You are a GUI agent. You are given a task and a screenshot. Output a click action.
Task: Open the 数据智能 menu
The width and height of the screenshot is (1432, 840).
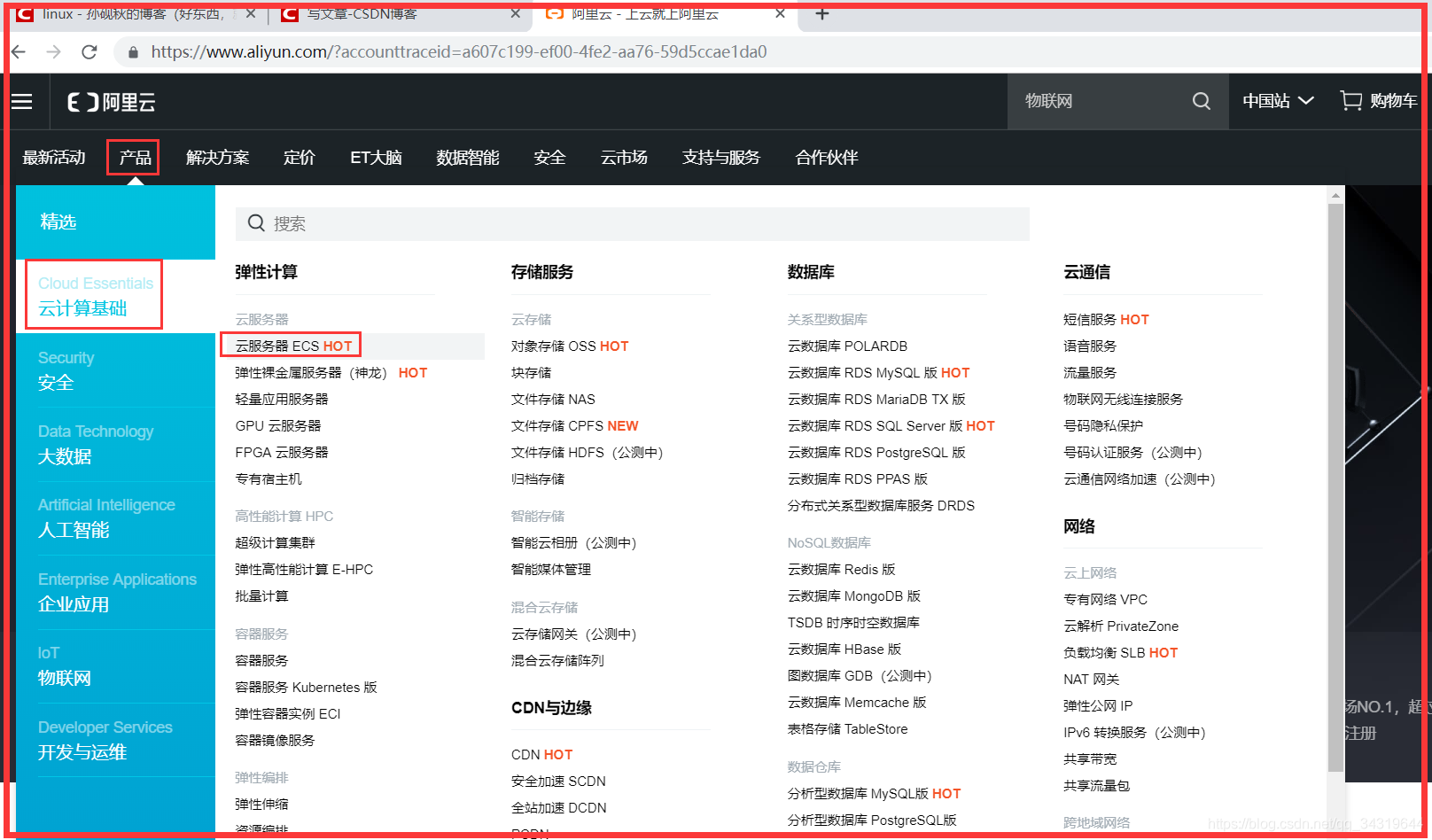(x=468, y=157)
